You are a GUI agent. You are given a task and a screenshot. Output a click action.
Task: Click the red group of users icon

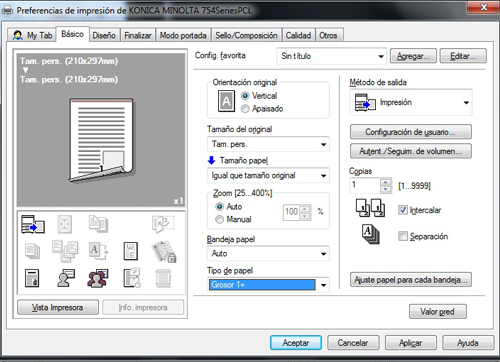[97, 278]
